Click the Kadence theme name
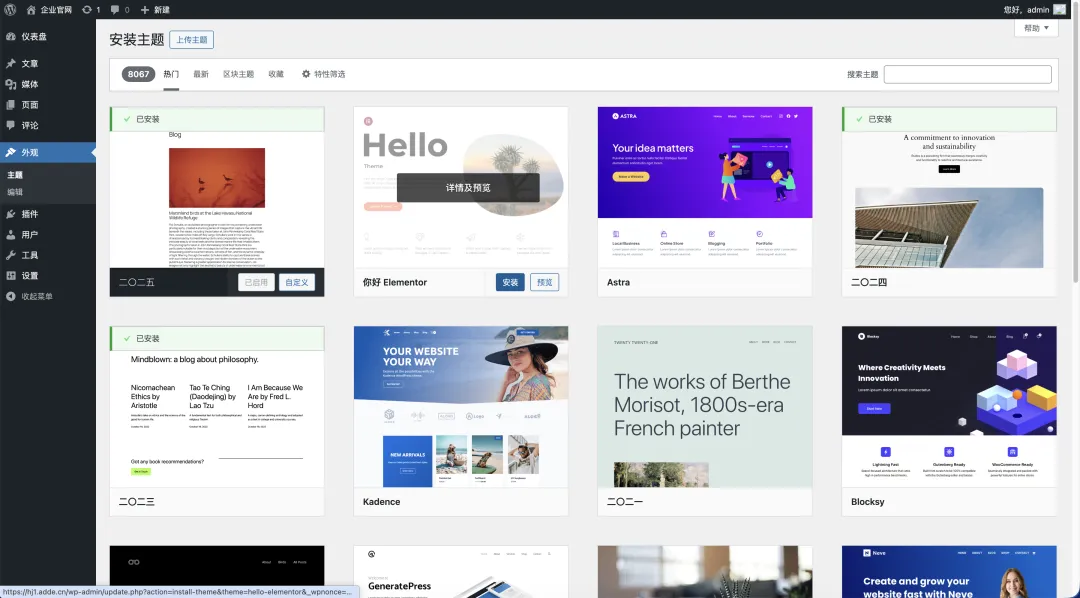Screen dimensions: 1080x598 [x=382, y=502]
